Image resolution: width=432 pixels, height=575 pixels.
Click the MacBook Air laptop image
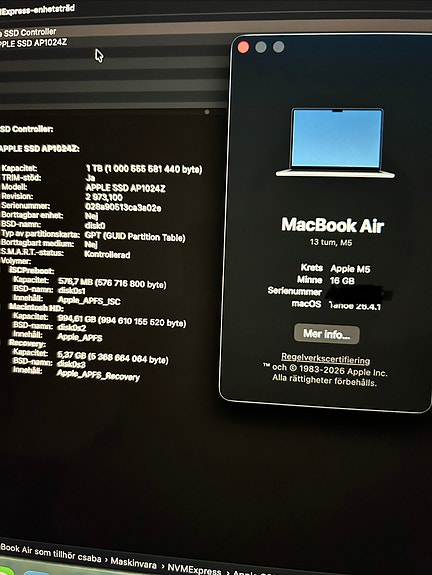click(335, 143)
